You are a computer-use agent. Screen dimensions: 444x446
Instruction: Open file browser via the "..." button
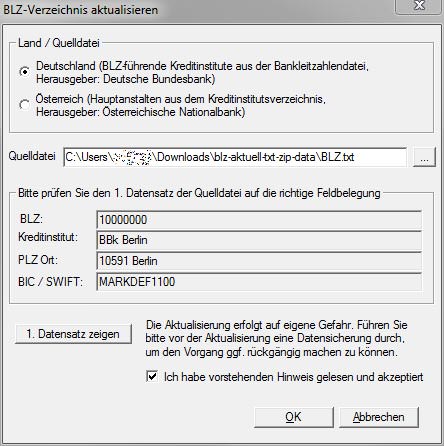click(x=424, y=157)
